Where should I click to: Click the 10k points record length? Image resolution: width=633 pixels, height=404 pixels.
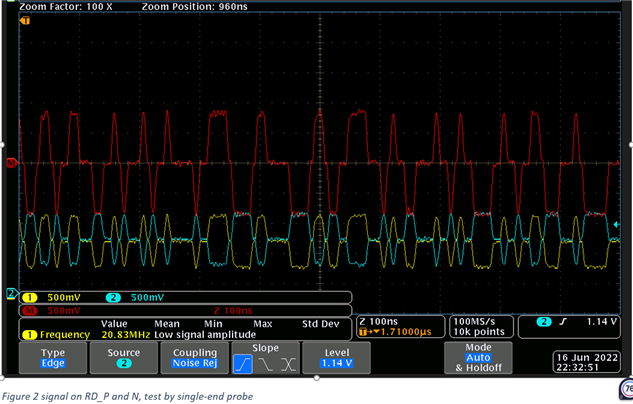479,332
